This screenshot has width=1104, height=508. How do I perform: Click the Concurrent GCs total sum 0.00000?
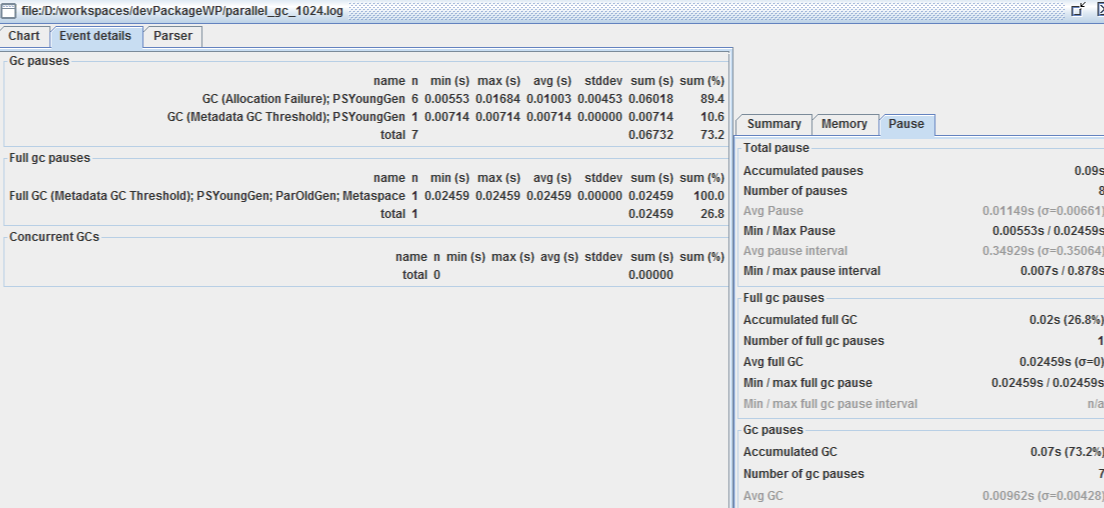651,275
